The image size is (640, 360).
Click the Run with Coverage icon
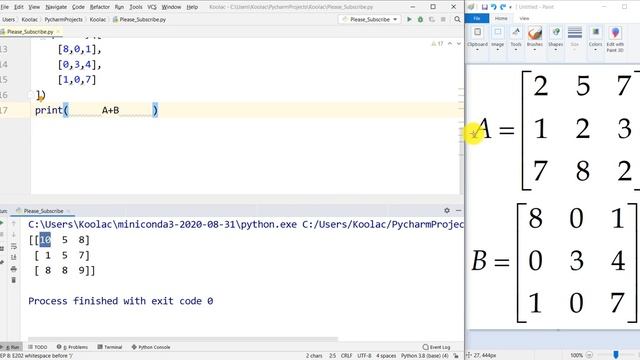tap(432, 19)
